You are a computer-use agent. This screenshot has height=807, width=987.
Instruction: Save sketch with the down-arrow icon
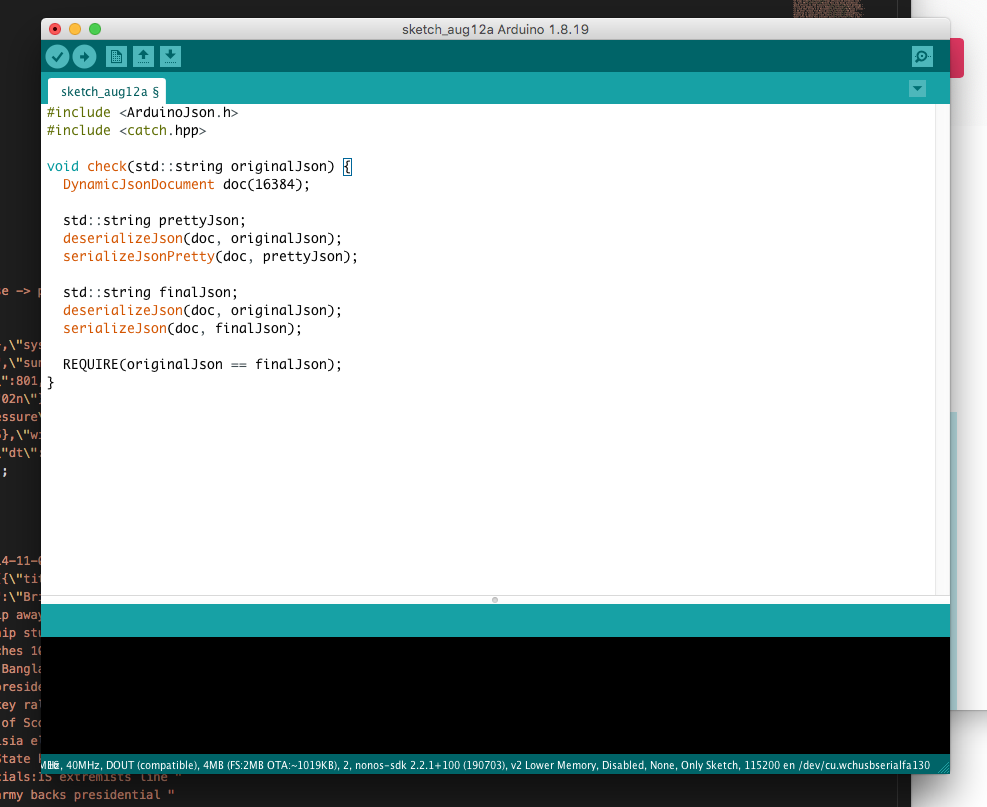170,57
